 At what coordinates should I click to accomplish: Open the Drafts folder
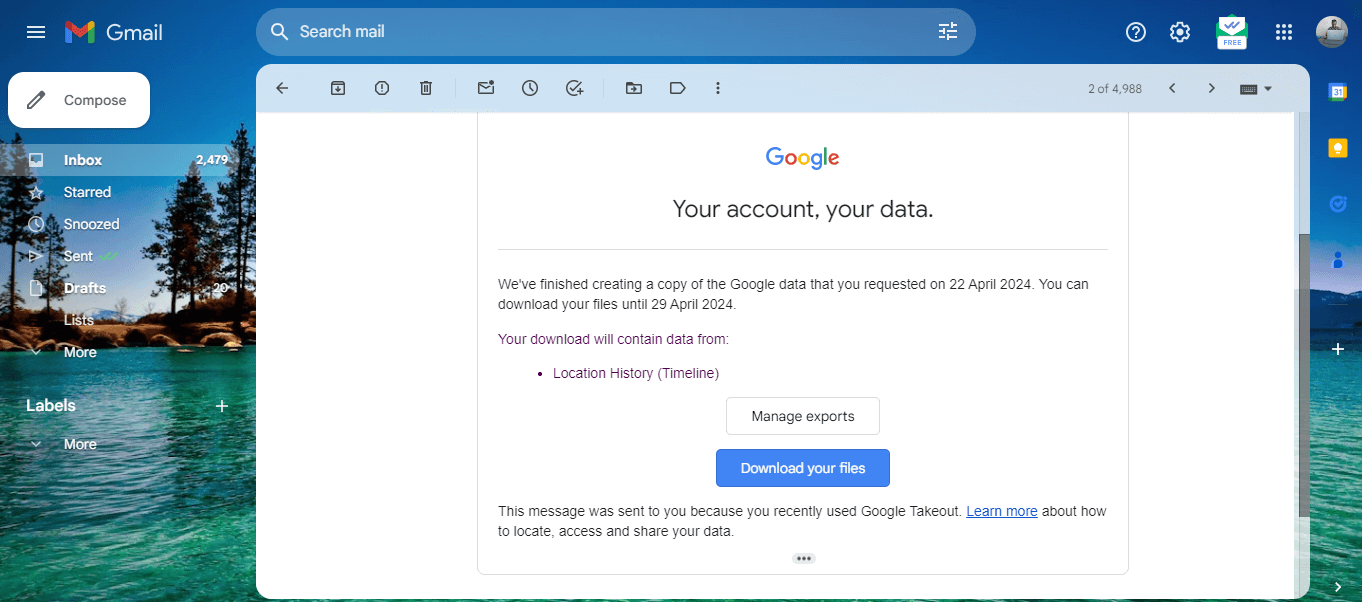coord(84,287)
